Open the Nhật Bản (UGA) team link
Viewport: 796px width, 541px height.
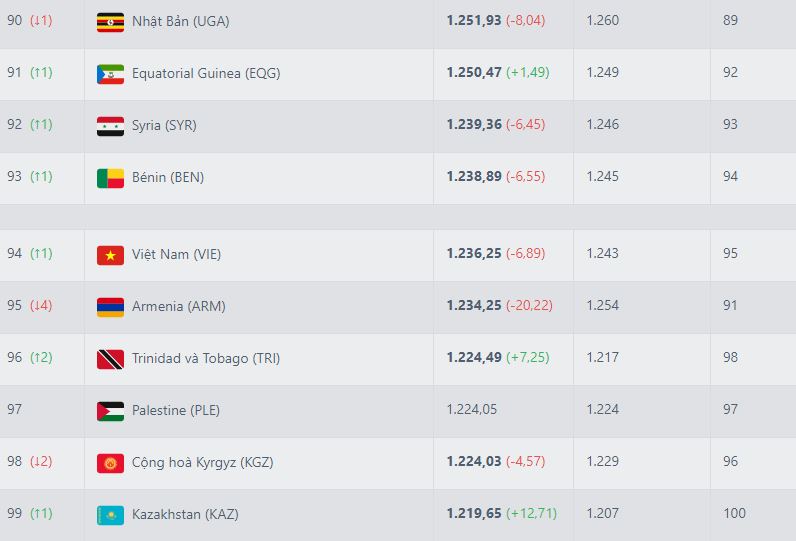tap(180, 21)
